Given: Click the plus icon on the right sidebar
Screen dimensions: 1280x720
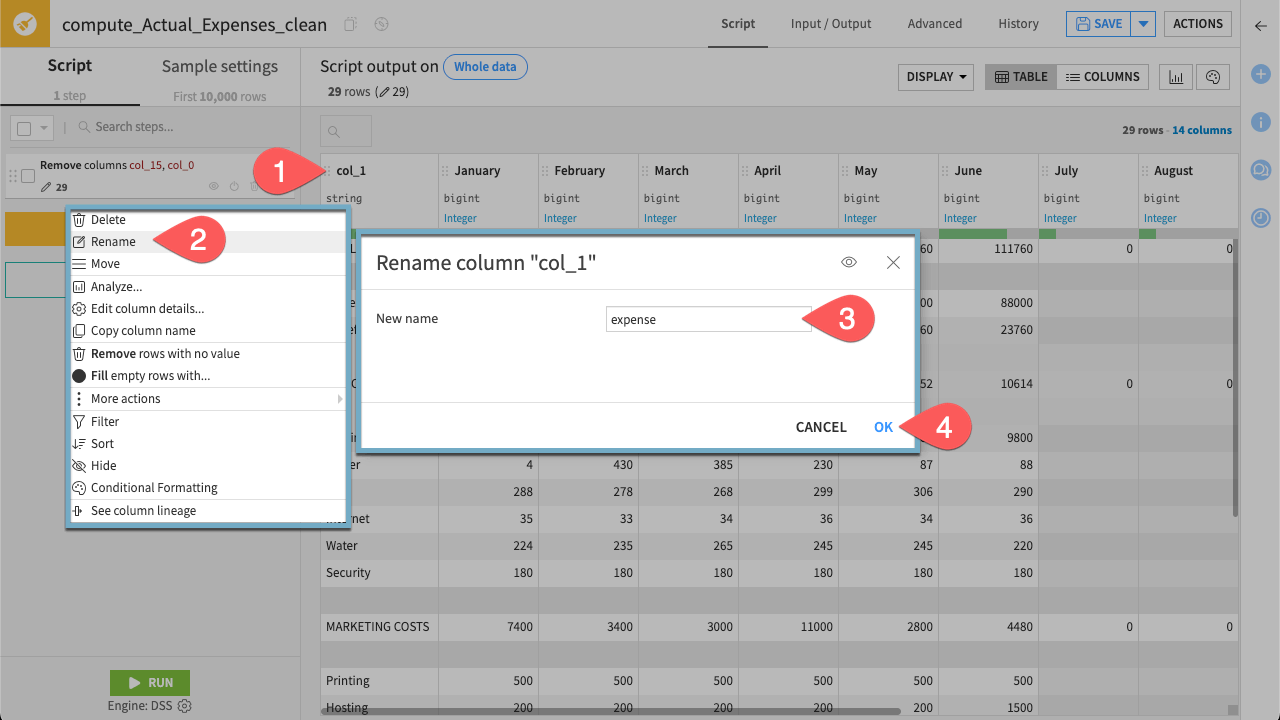Looking at the screenshot, I should click(x=1261, y=74).
